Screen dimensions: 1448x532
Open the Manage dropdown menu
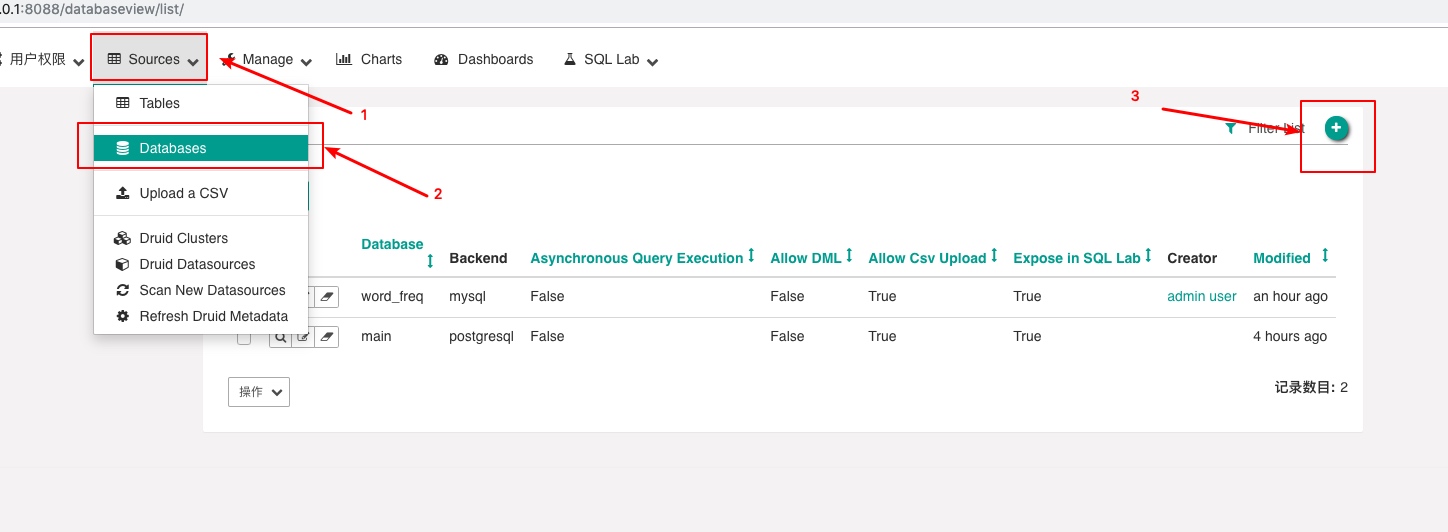267,59
